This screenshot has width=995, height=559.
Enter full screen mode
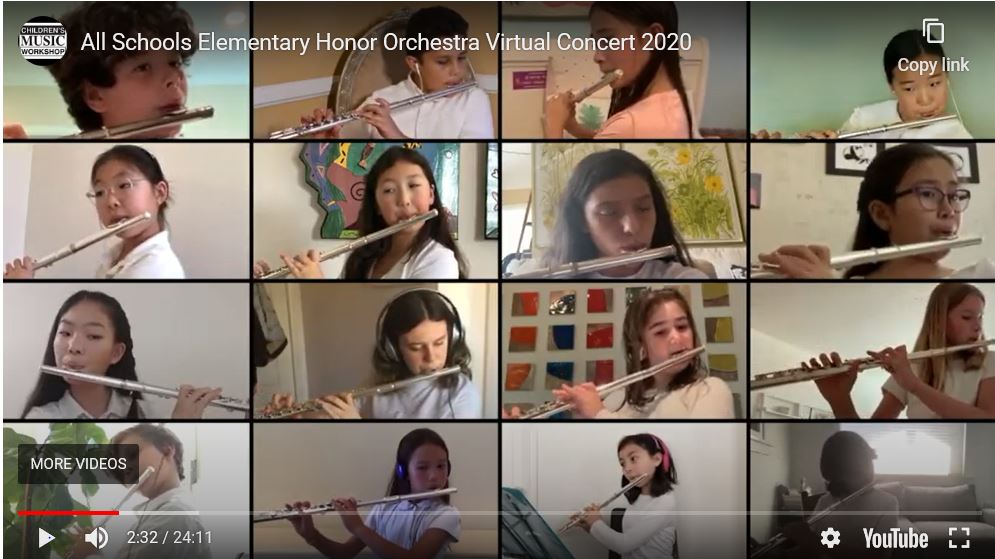959,538
